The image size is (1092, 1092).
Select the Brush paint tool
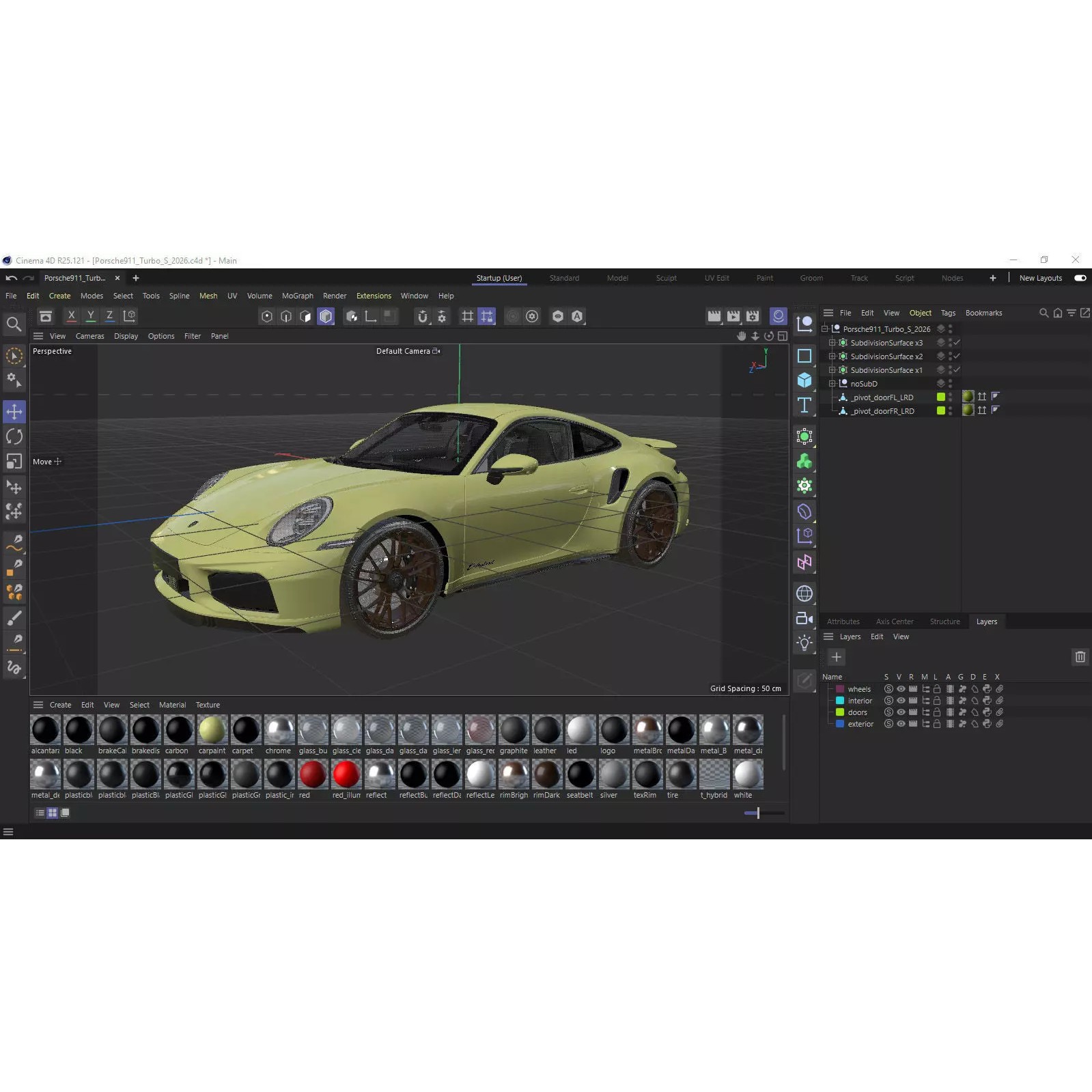point(14,618)
